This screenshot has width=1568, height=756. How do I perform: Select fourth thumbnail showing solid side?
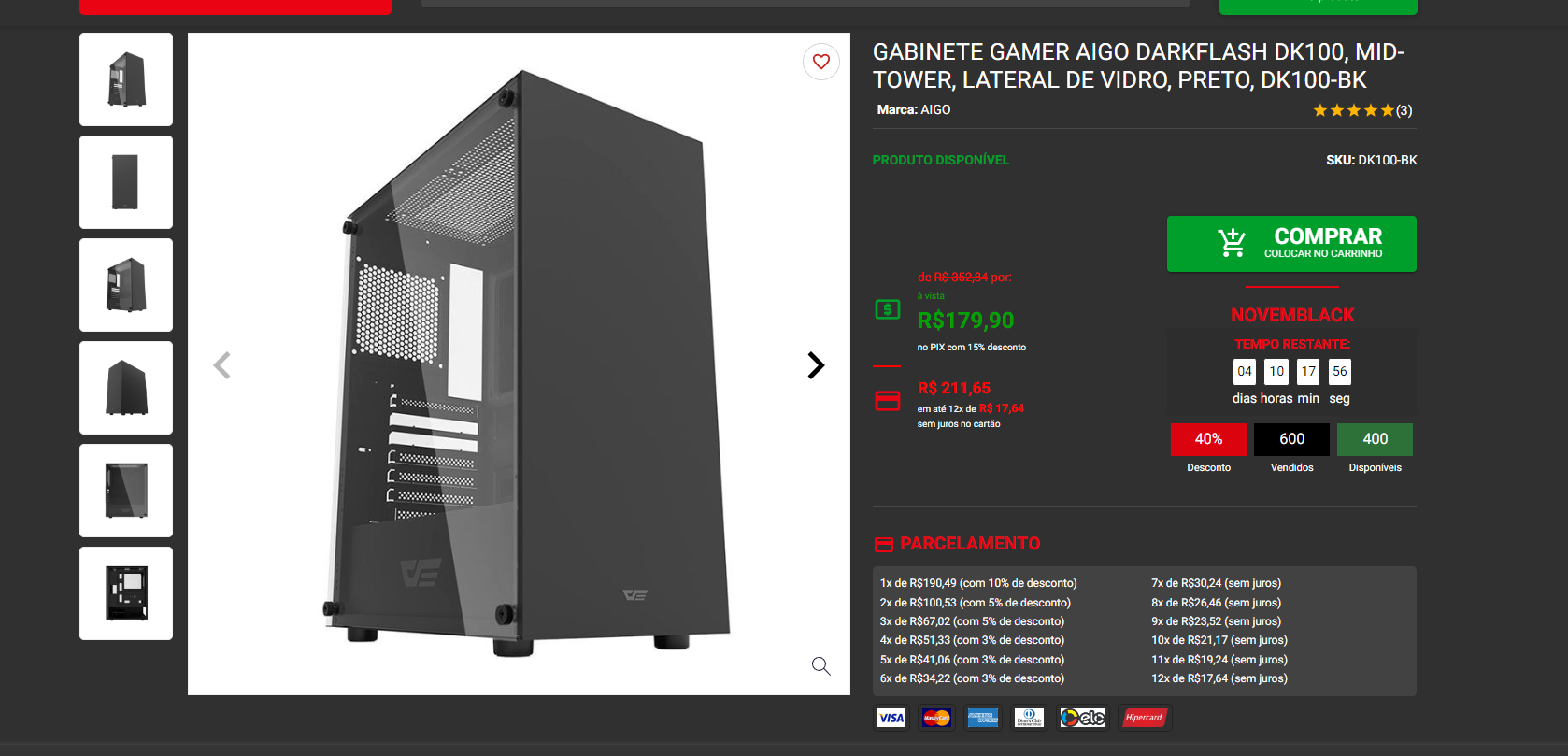tap(126, 388)
